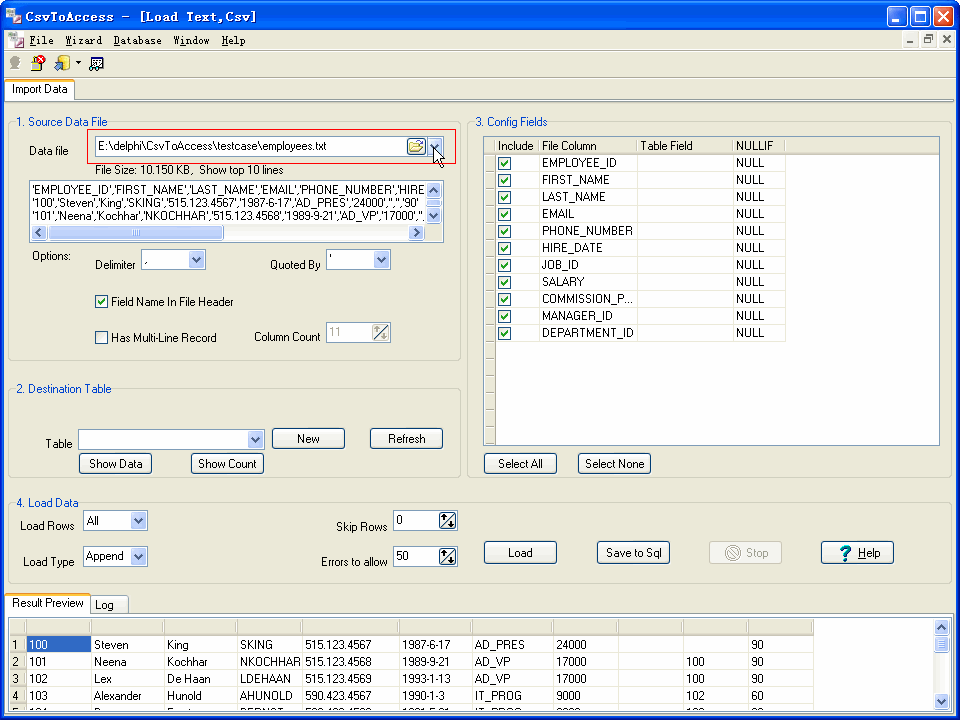
Task: Browse for data file with folder icon
Action: 416,146
